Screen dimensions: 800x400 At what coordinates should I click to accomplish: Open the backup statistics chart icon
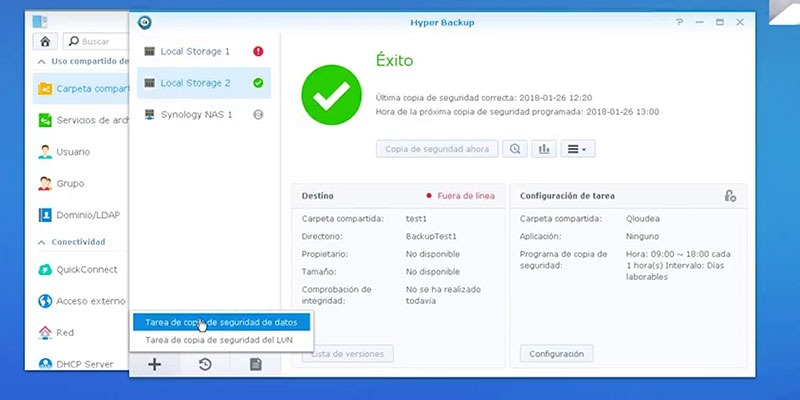544,149
